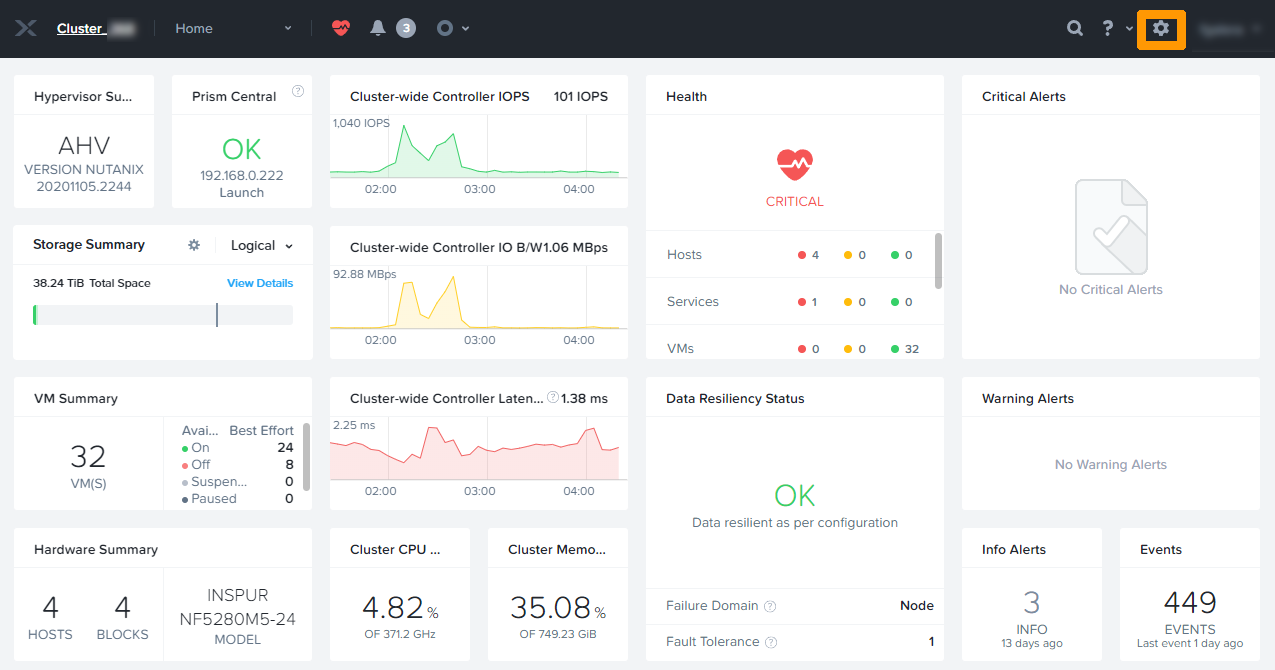Click the tasks circle icon

click(446, 29)
